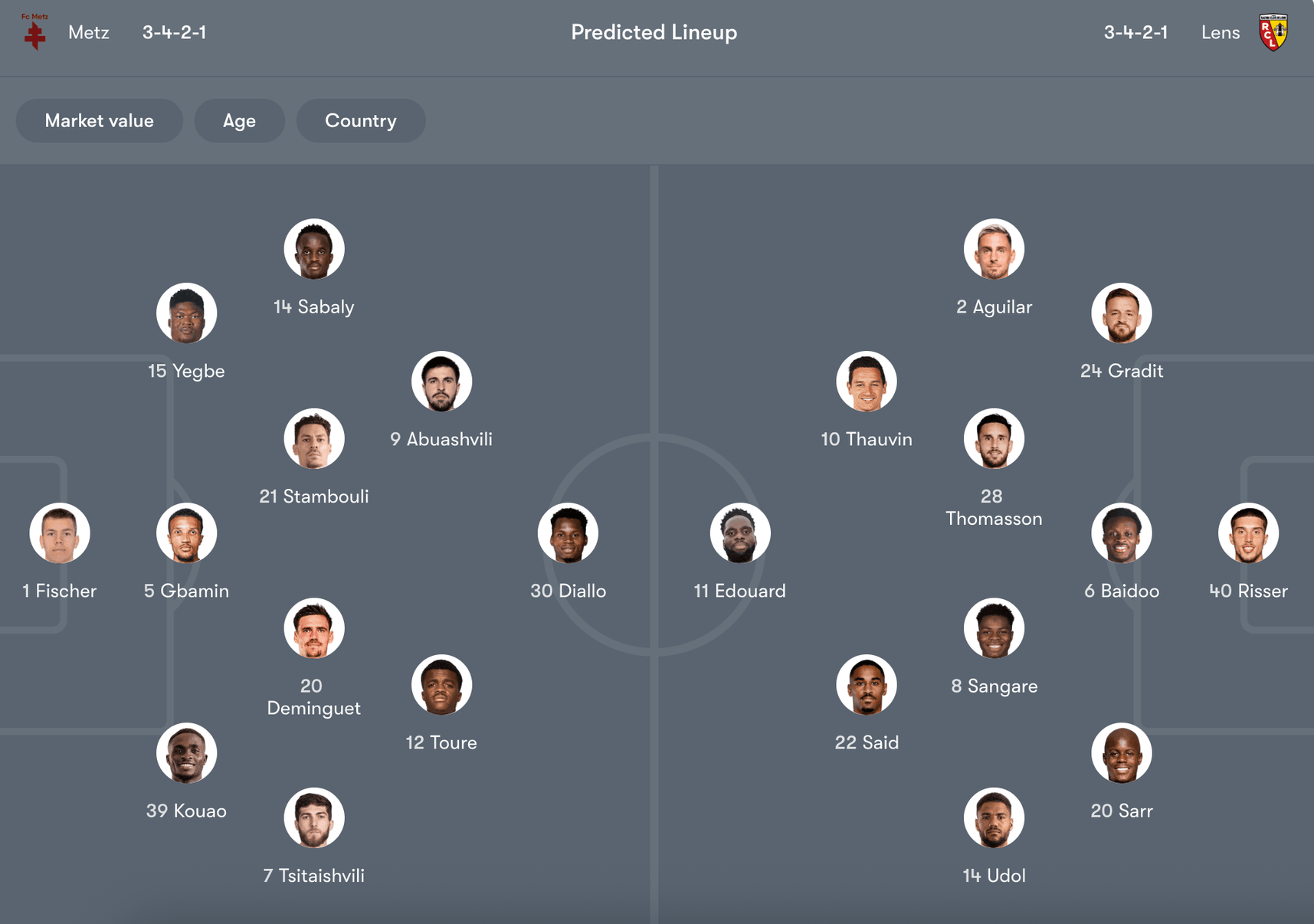Open the Lens team name link

1220,32
